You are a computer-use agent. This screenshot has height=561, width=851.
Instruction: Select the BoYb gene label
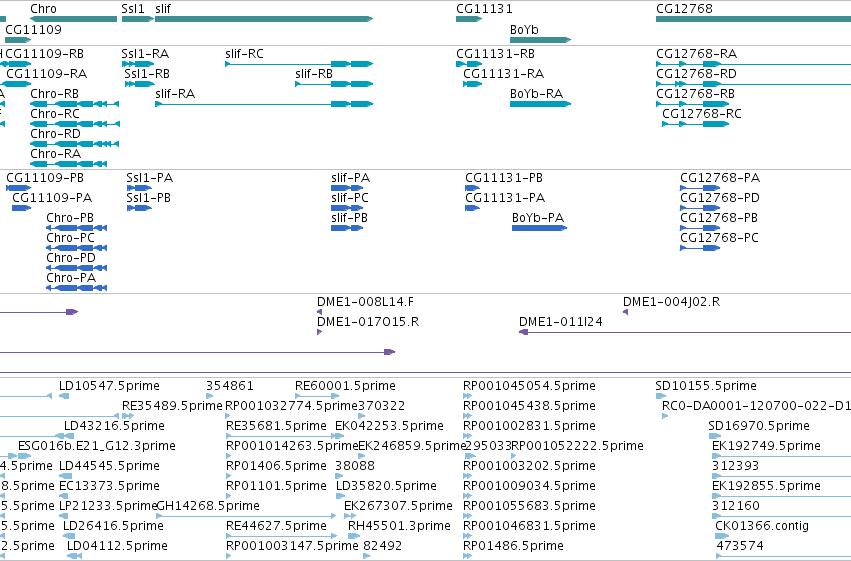[524, 30]
